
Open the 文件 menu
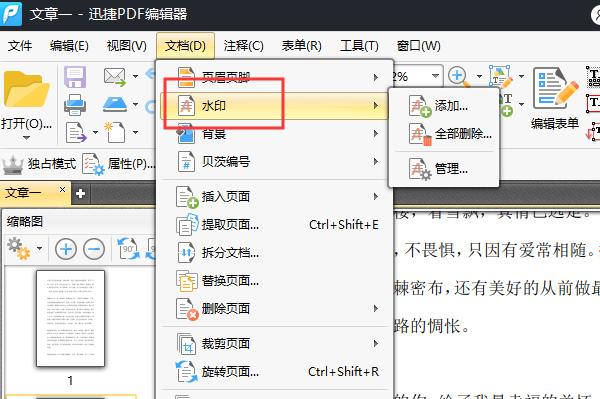tap(20, 46)
